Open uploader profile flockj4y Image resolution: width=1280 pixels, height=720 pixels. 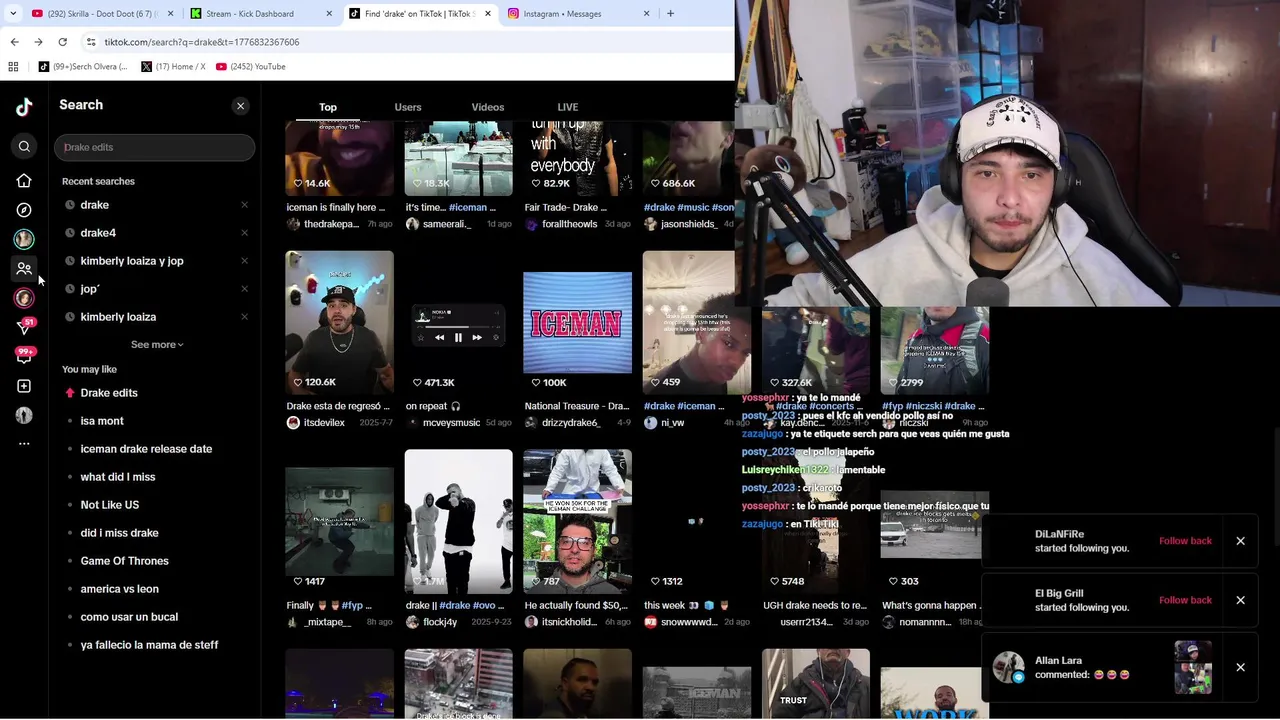(x=439, y=622)
